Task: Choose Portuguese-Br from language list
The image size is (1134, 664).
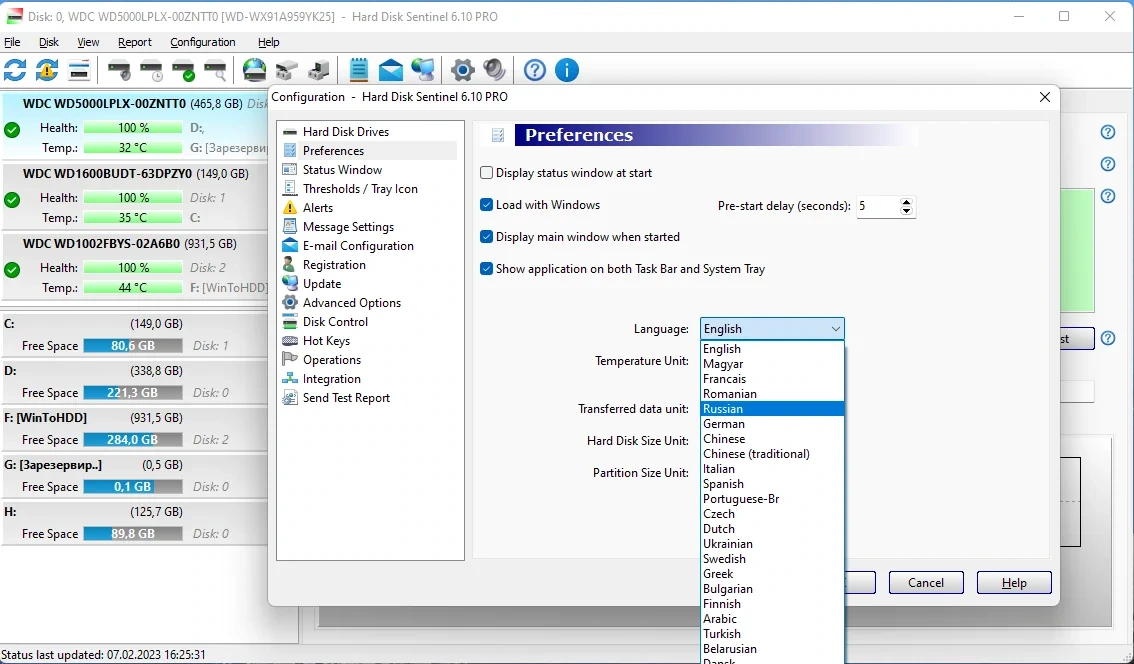Action: tap(772, 499)
